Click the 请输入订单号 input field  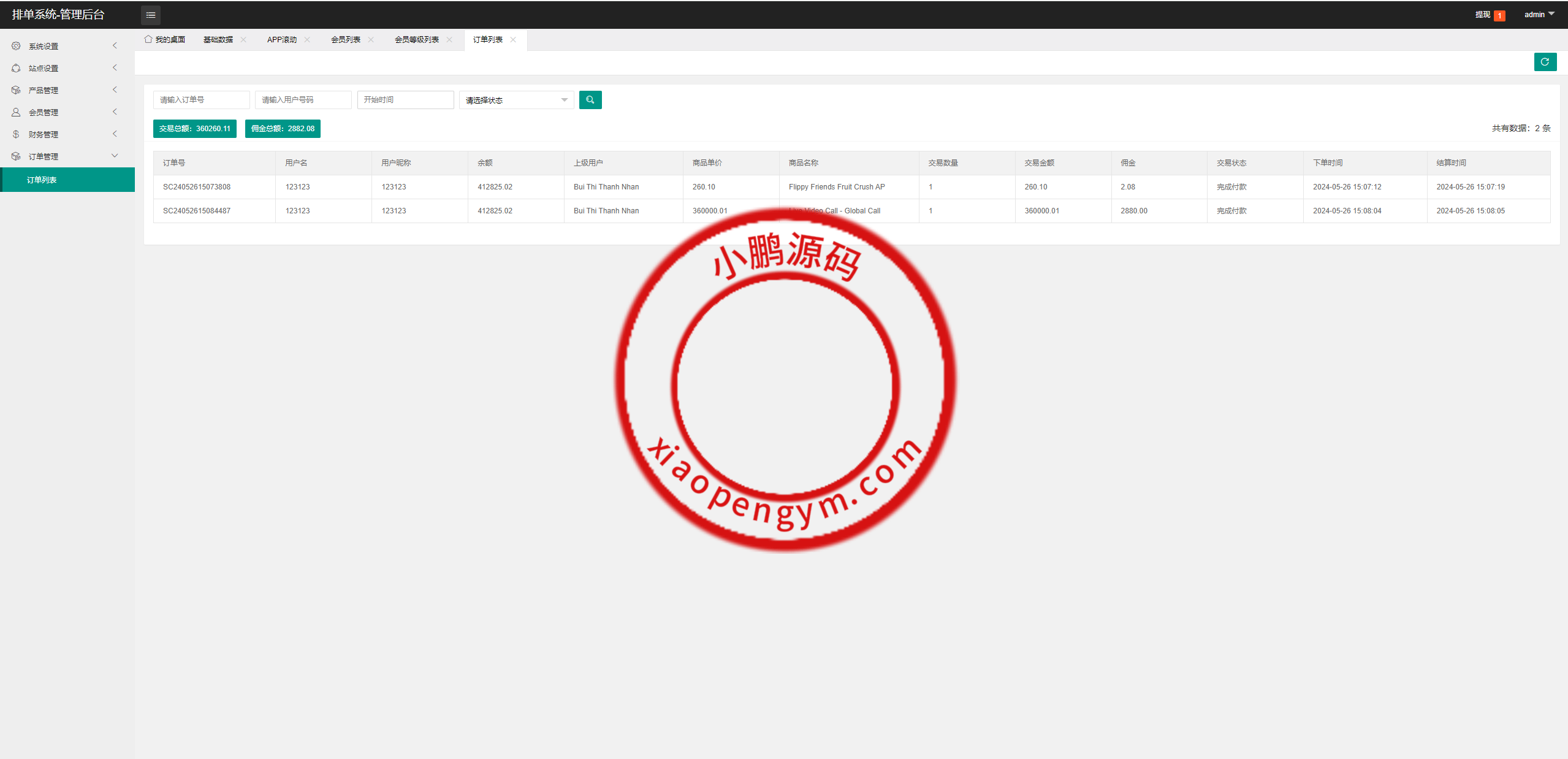click(x=201, y=99)
